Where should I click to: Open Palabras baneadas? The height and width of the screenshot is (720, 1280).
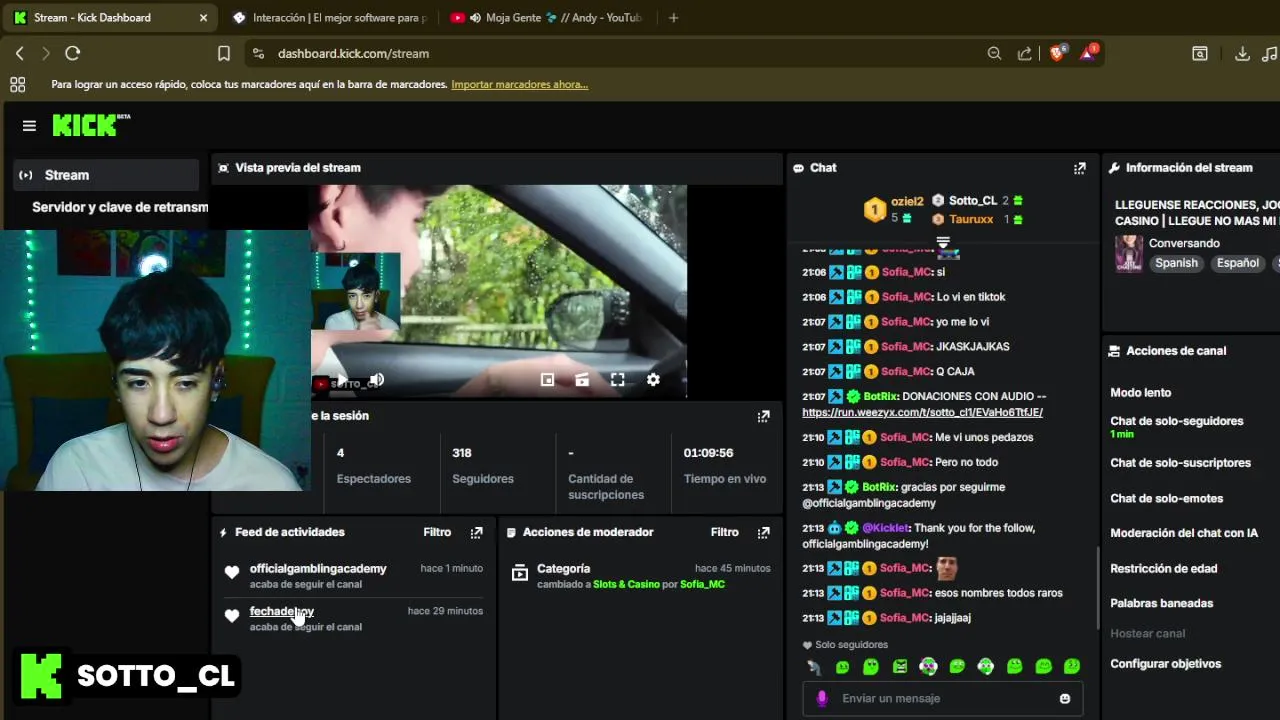1161,604
